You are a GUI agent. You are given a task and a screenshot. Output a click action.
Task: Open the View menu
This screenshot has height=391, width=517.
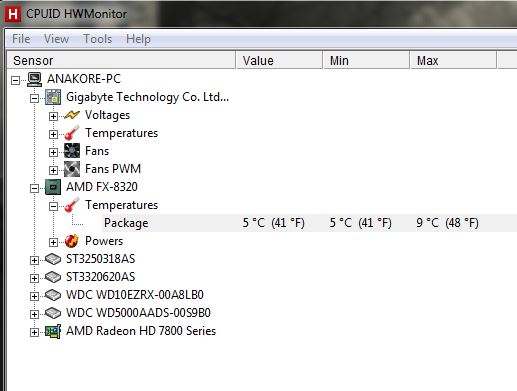(x=56, y=39)
